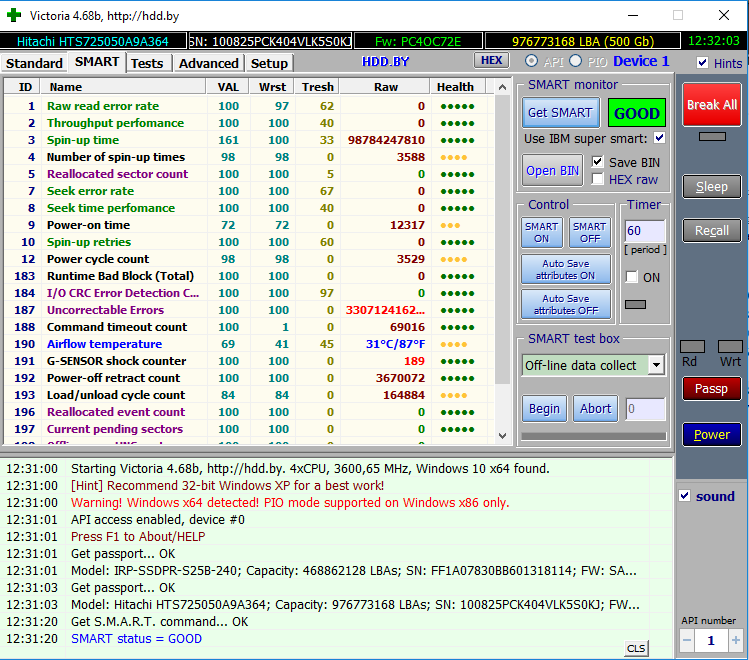The height and width of the screenshot is (660, 749).
Task: Click the HEX button
Action: point(492,60)
